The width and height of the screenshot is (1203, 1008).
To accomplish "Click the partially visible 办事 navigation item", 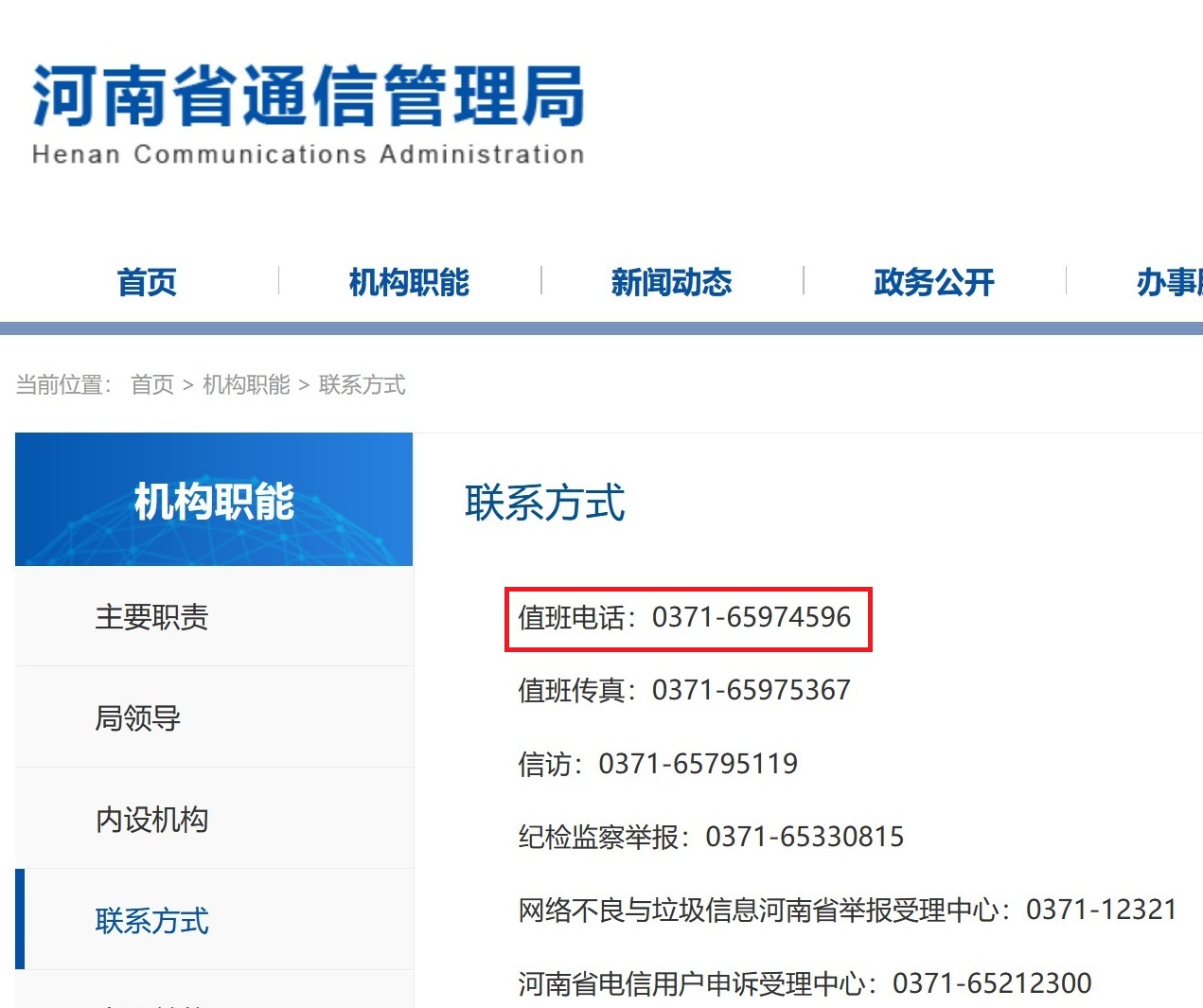I will pos(1168,282).
